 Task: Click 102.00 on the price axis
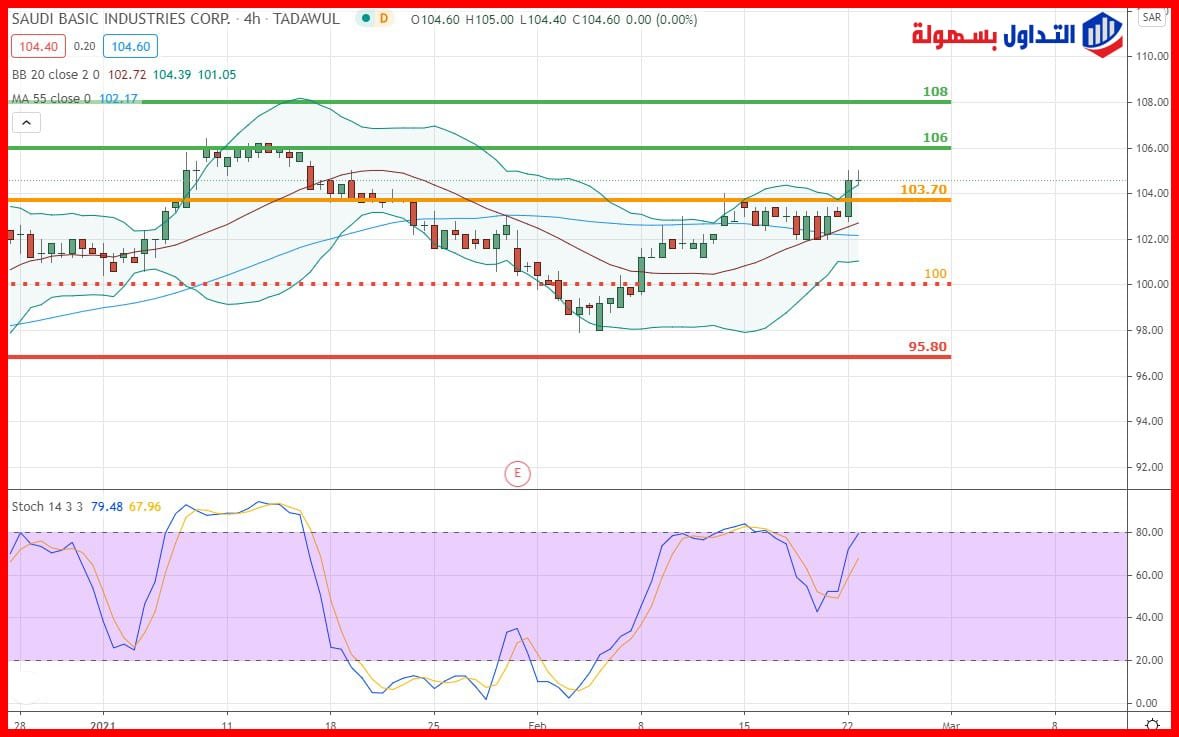(x=1152, y=239)
